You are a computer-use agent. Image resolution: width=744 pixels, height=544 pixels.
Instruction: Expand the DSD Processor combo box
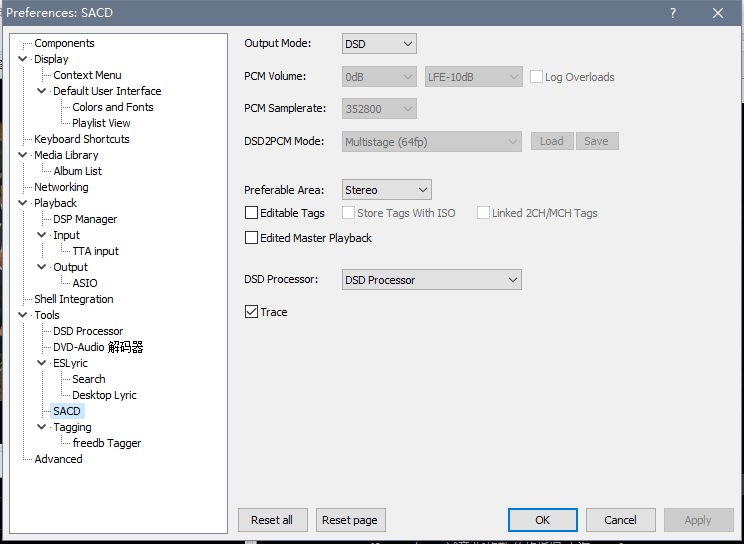431,280
